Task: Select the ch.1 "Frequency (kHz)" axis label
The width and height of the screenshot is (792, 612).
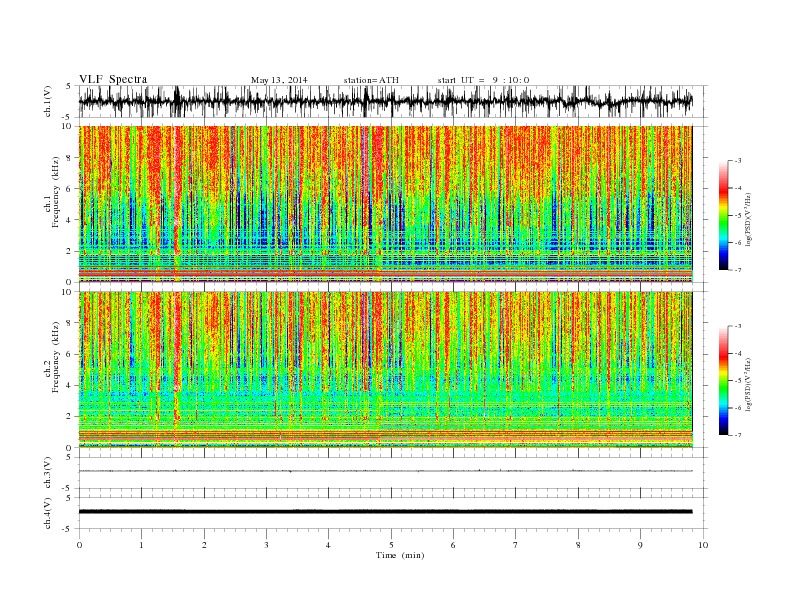Action: click(56, 192)
